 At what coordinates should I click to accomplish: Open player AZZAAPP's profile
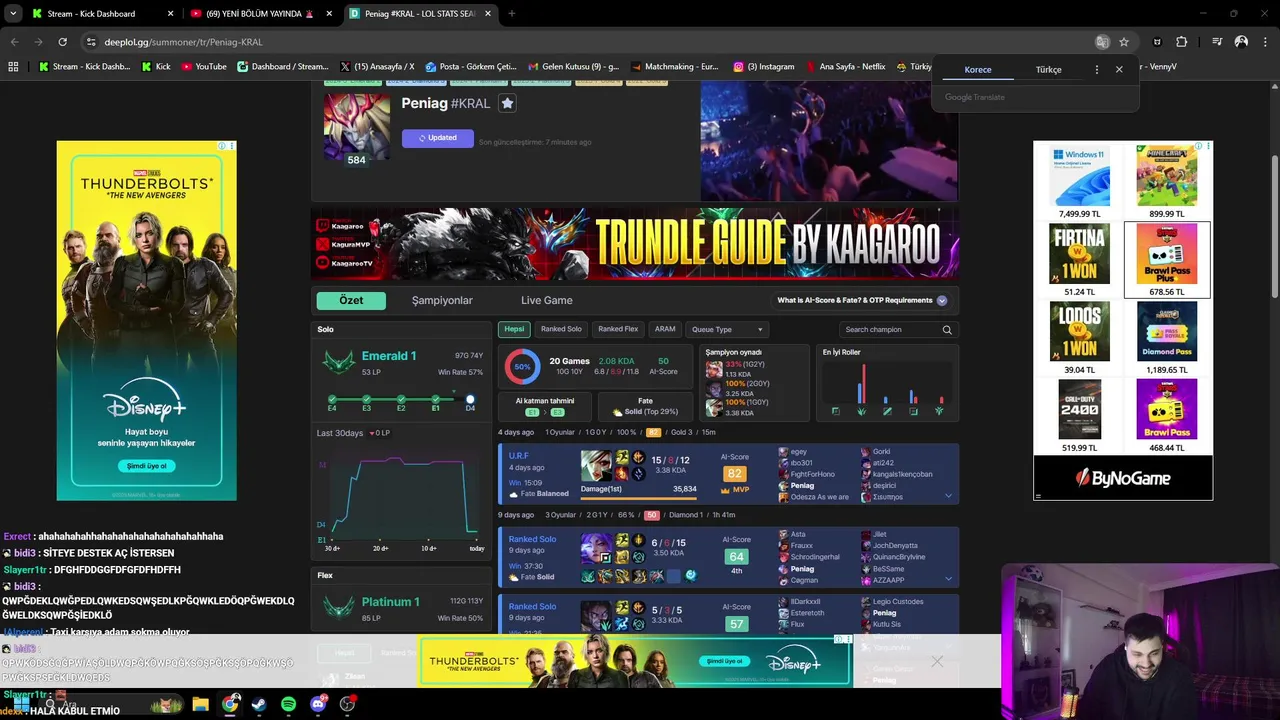pos(888,580)
